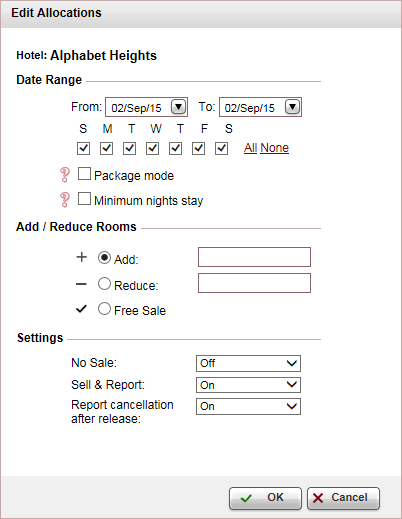Click the None days link

(275, 148)
